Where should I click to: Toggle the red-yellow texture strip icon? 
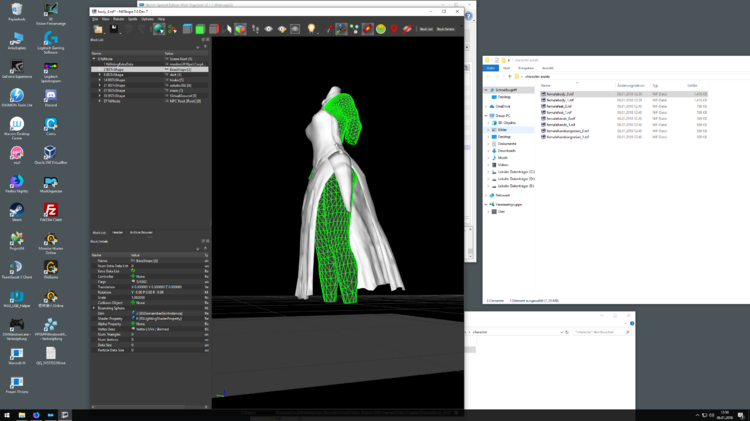367,29
